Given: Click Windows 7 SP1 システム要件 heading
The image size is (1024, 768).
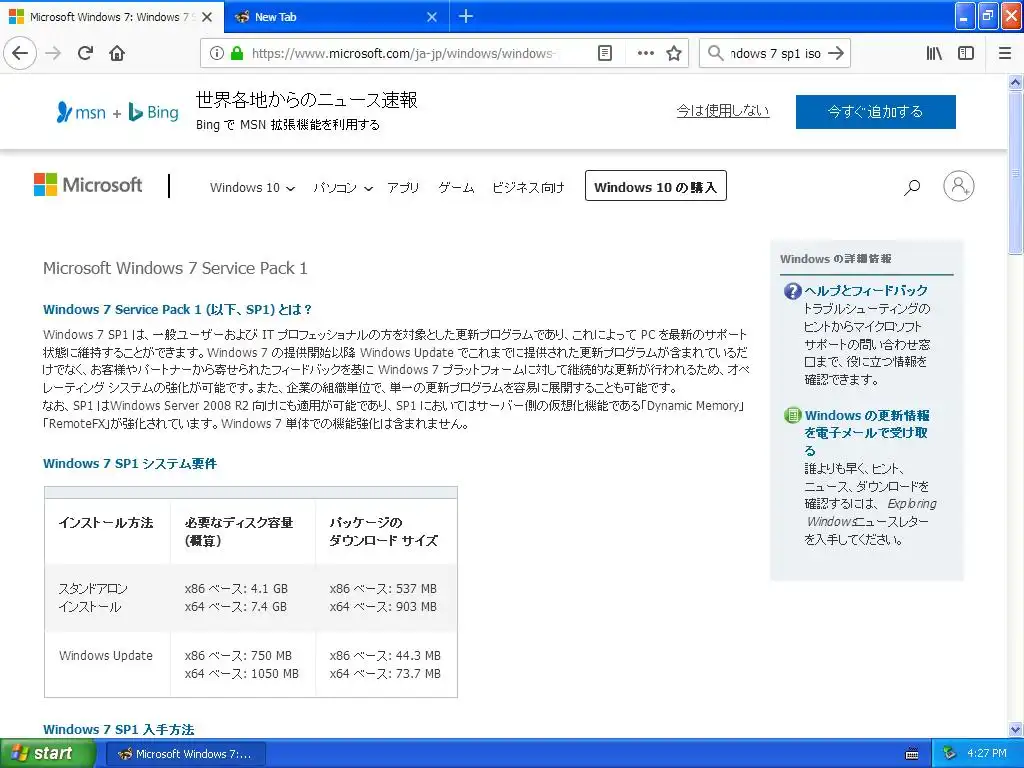Looking at the screenshot, I should [130, 464].
